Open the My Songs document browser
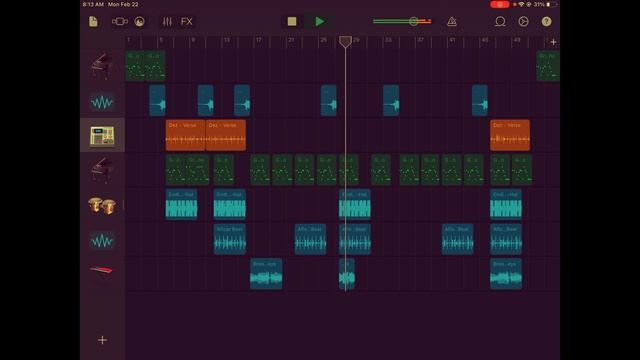This screenshot has height=360, width=640. (93, 22)
